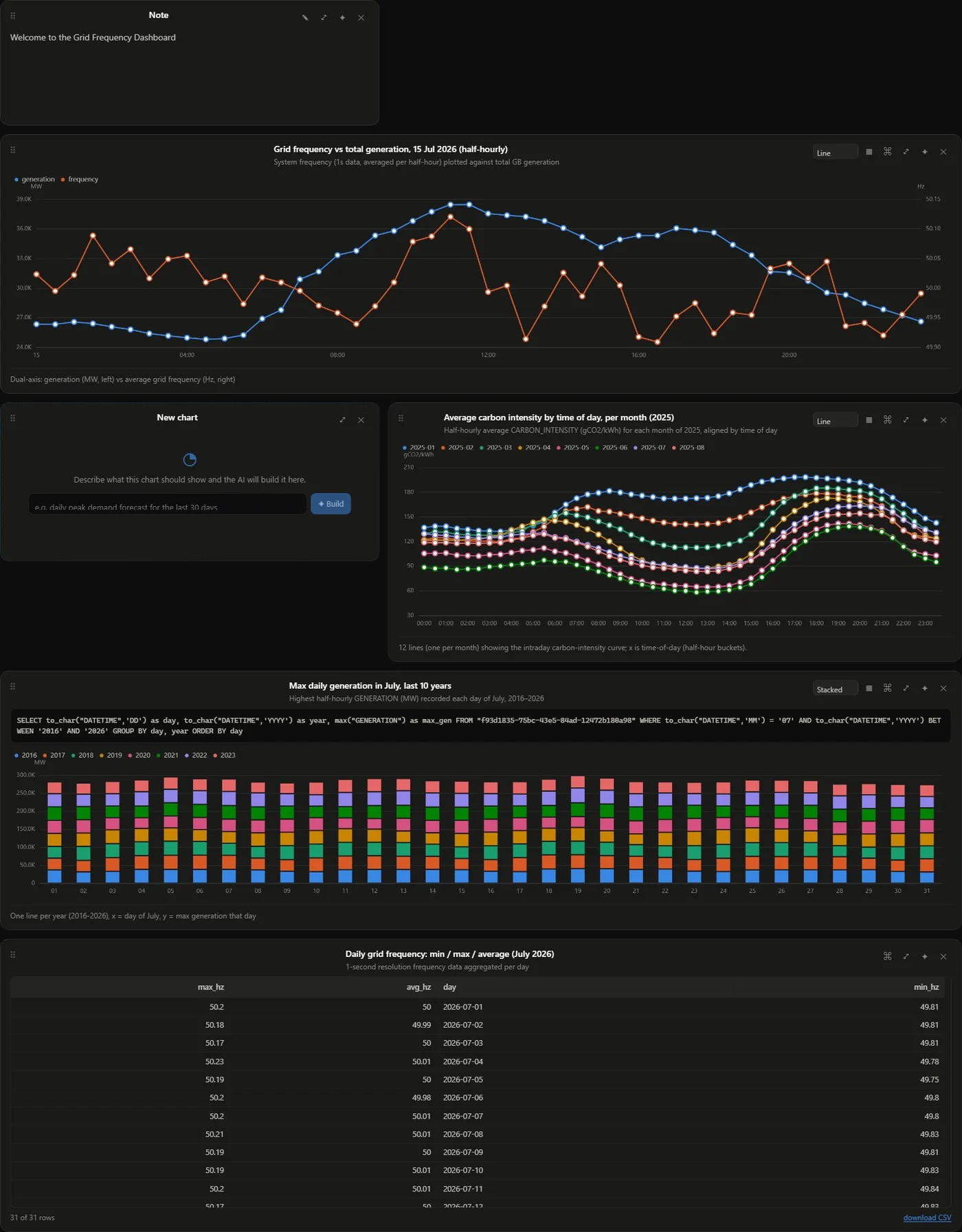Viewport: 962px width, 1232px height.
Task: Show SQL query for Daily grid frequency table
Action: (x=888, y=956)
